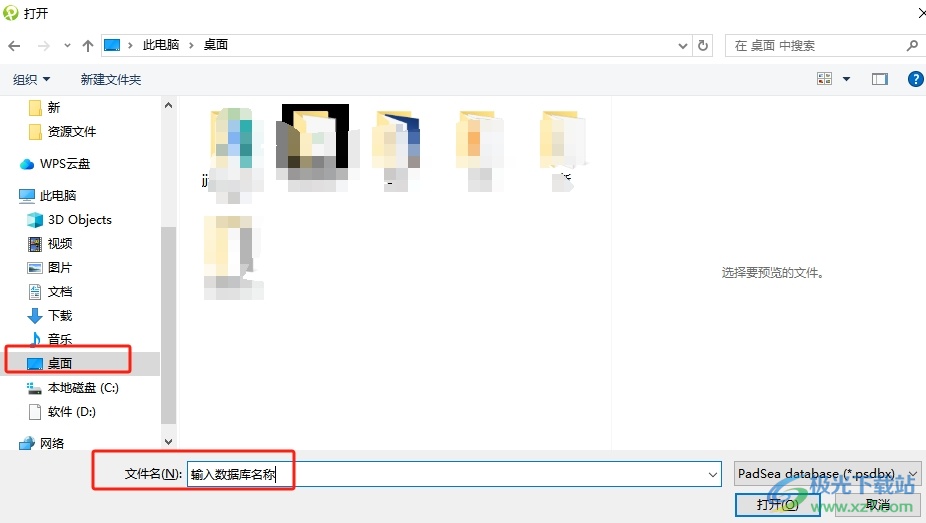Change view layout with the view icon

[824, 79]
